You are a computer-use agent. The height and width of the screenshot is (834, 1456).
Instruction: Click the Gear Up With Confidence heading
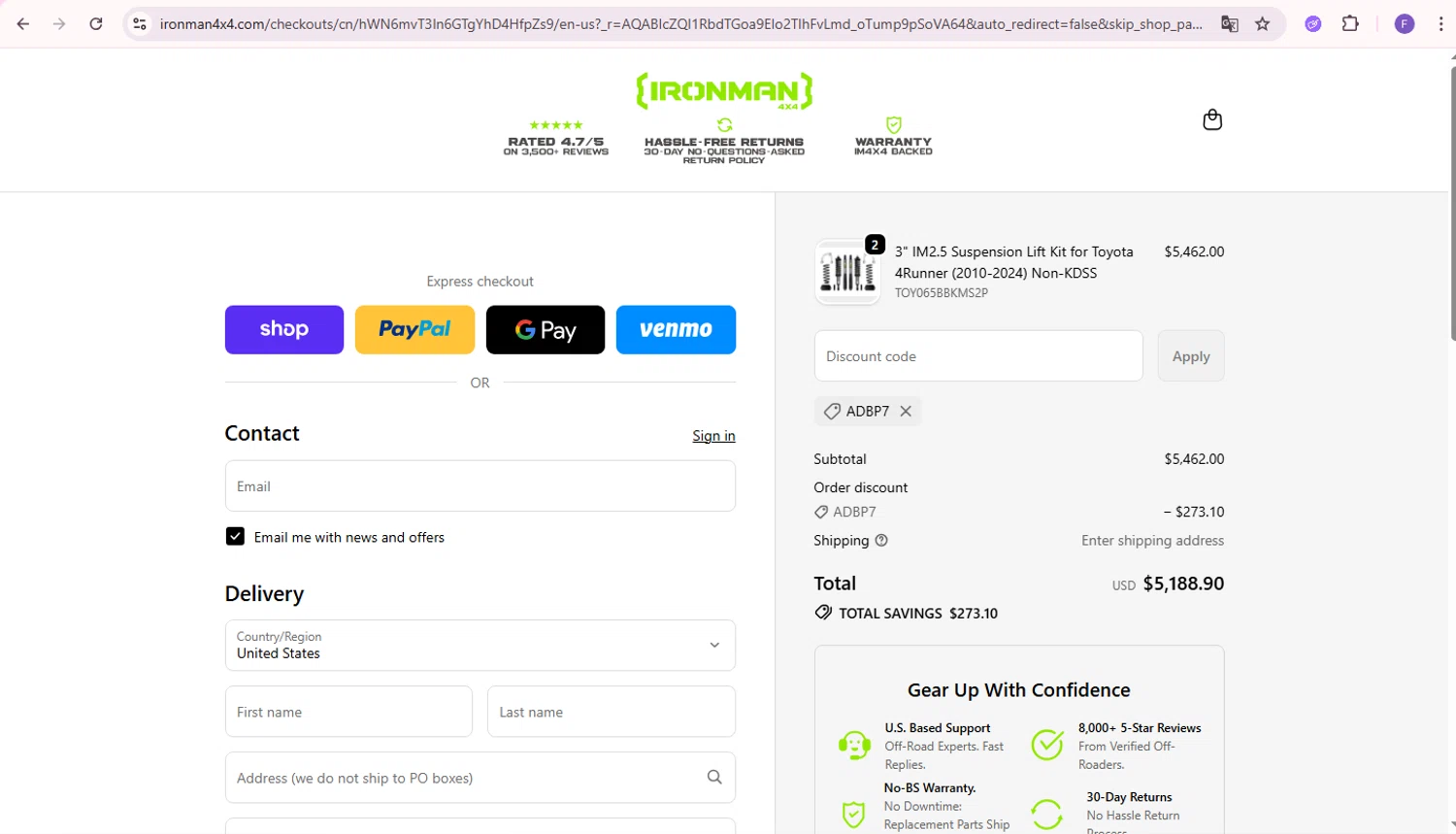(1018, 690)
